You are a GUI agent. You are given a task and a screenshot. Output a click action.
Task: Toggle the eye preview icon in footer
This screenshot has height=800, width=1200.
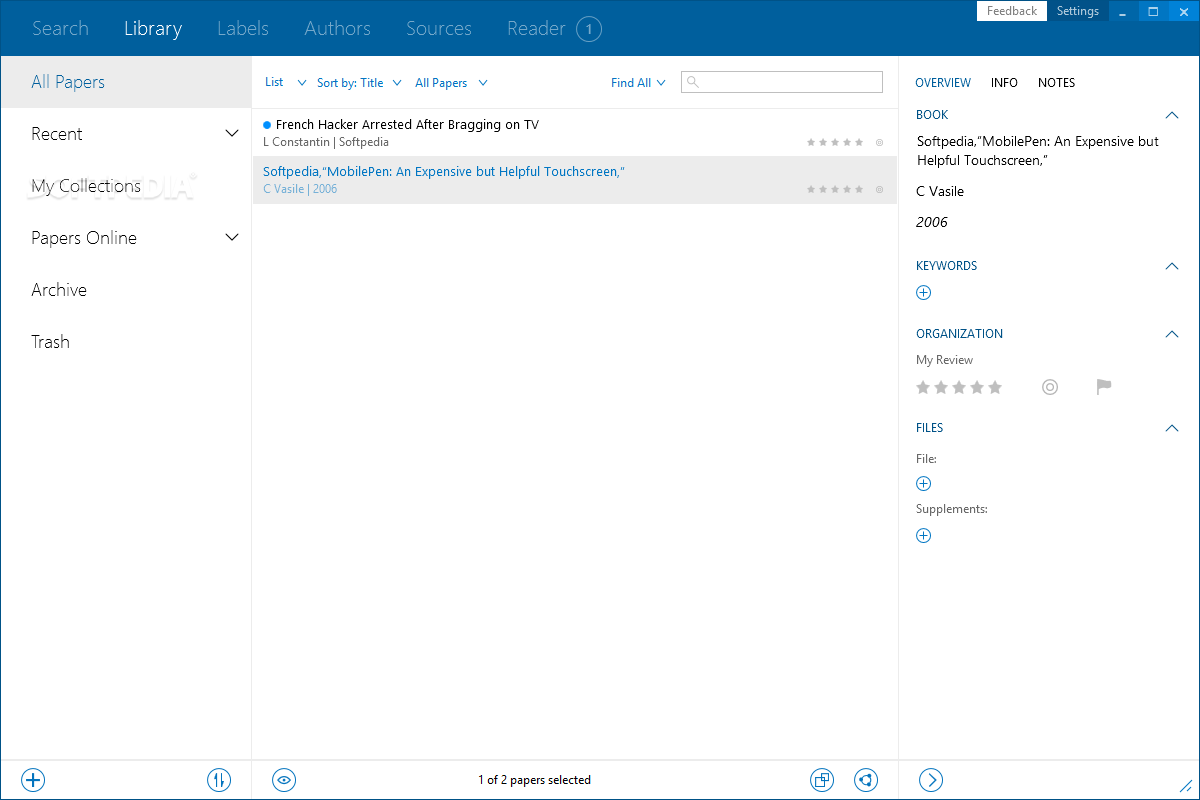click(284, 780)
